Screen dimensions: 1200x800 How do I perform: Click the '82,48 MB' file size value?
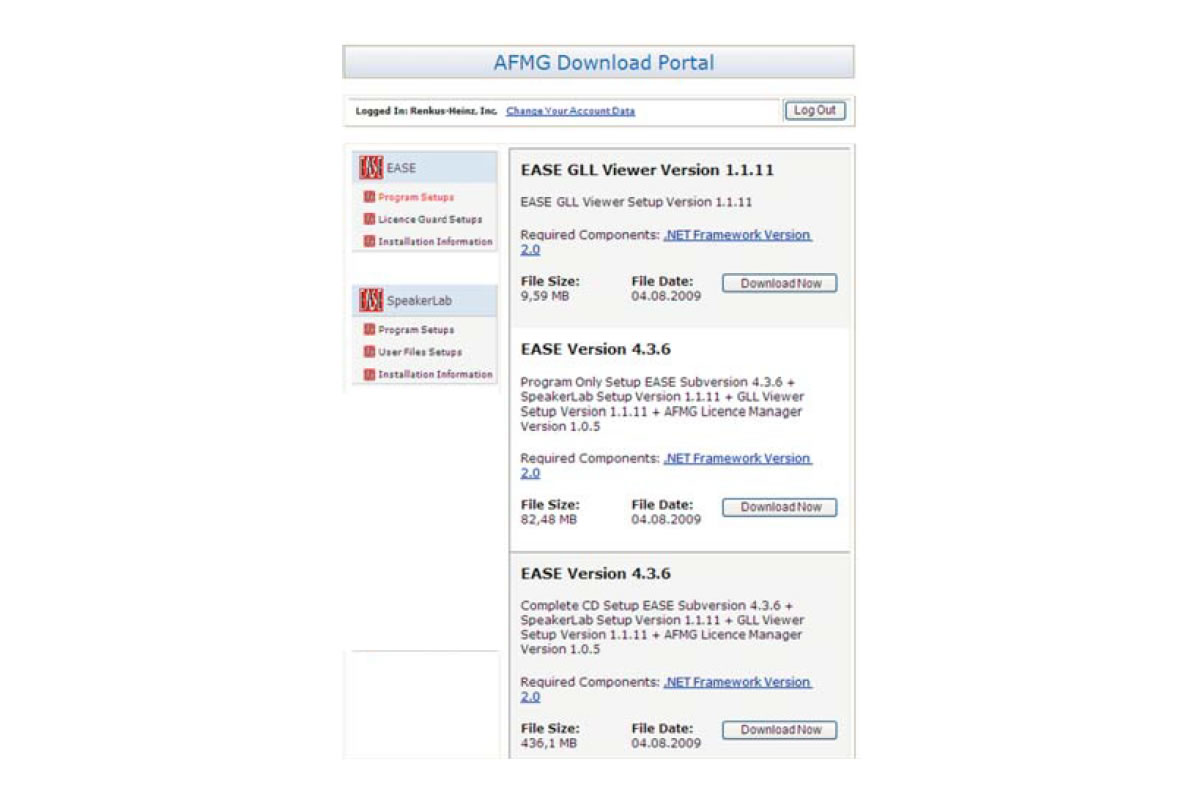[549, 520]
